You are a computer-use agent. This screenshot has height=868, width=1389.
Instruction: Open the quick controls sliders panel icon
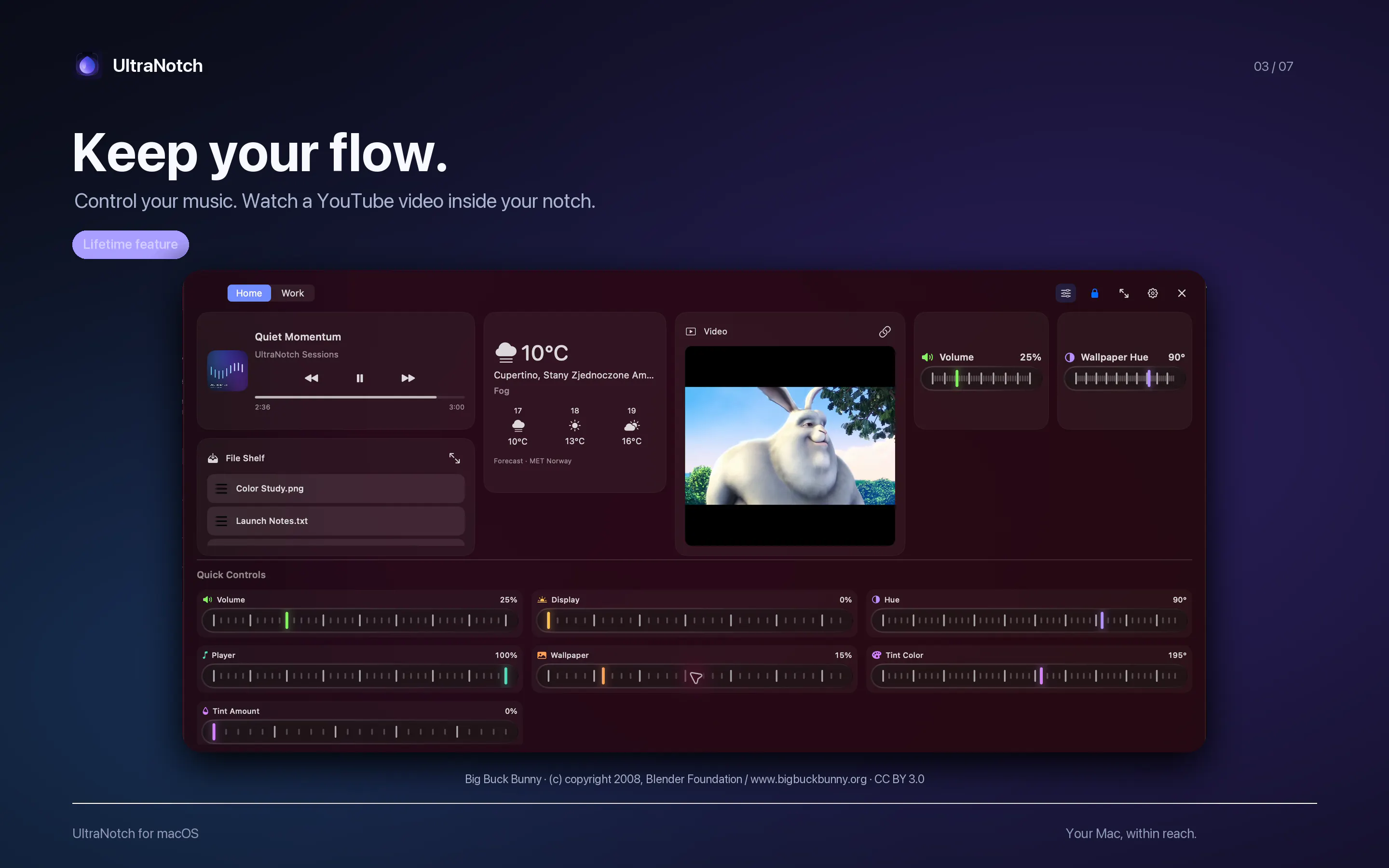pos(1065,293)
